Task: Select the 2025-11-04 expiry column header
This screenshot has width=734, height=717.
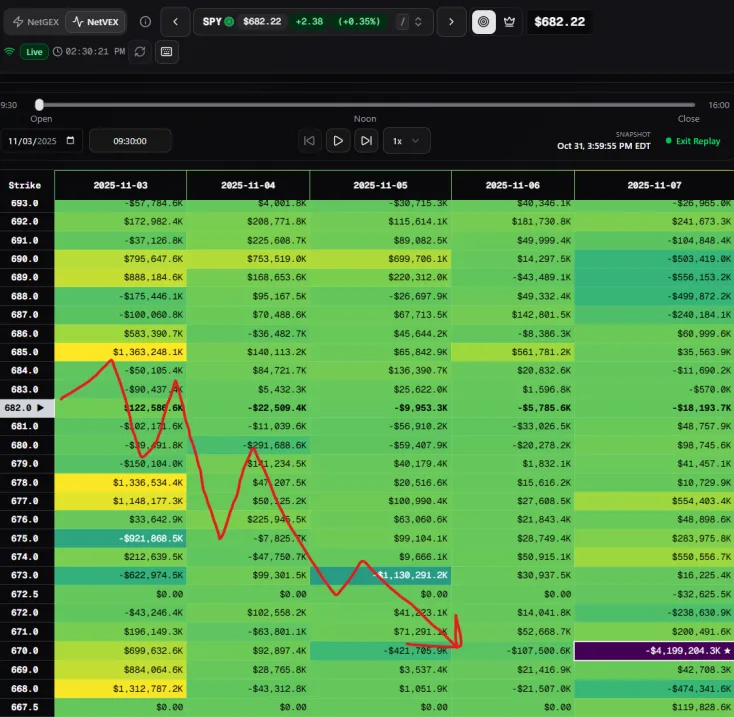Action: pos(248,185)
